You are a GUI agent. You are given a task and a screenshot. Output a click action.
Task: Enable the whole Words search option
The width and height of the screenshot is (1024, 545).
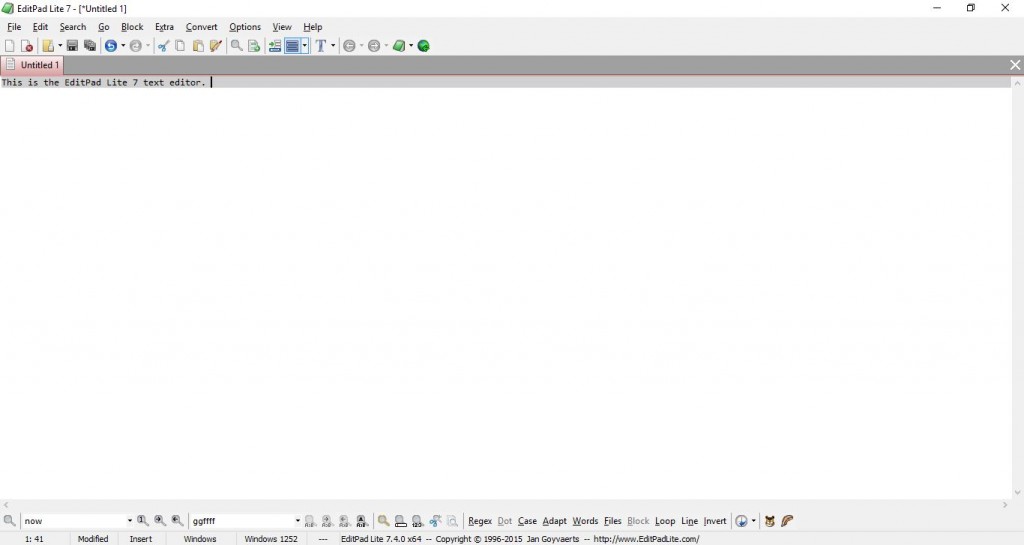[585, 521]
